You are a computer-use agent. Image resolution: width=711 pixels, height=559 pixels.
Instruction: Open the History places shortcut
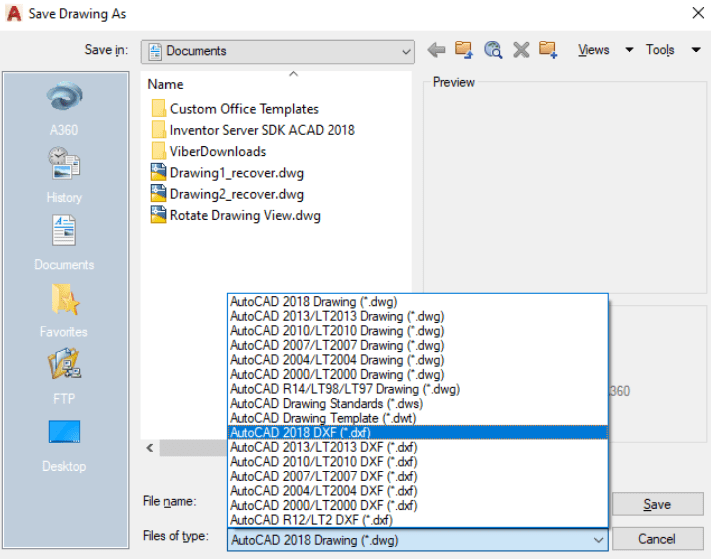pyautogui.click(x=64, y=175)
